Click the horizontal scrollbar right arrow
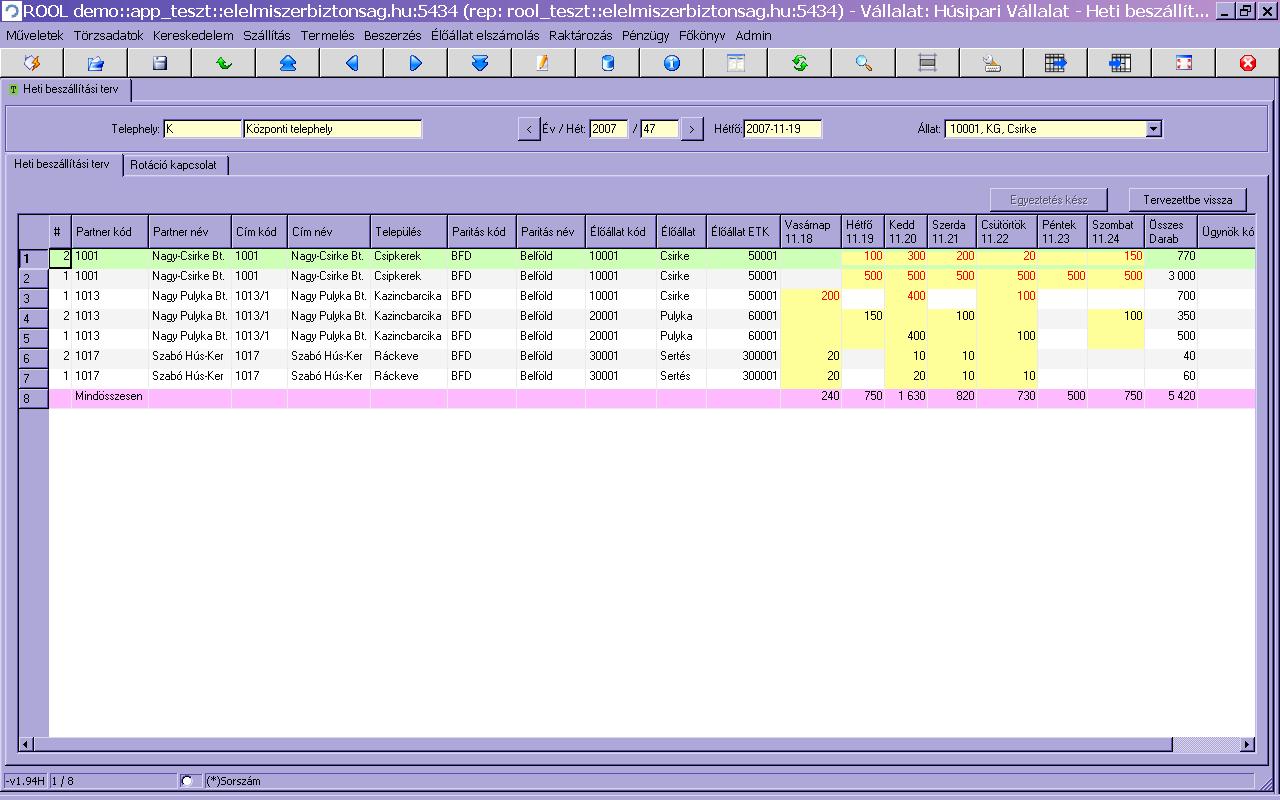 (1247, 744)
